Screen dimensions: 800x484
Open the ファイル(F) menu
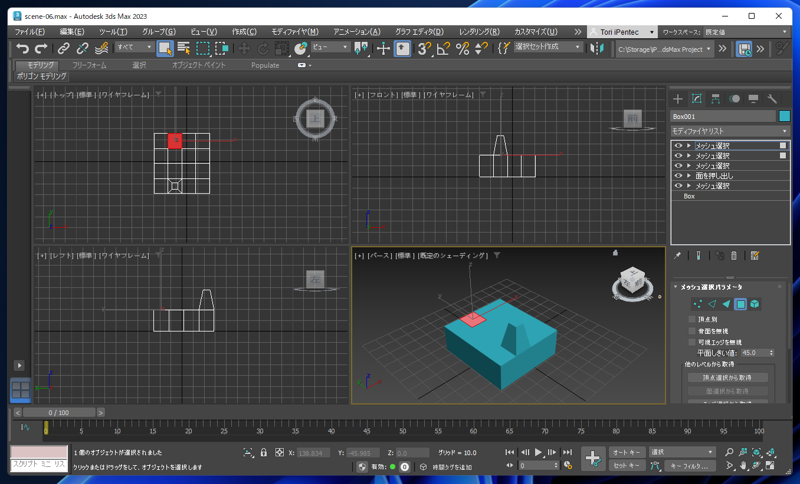[x=30, y=32]
